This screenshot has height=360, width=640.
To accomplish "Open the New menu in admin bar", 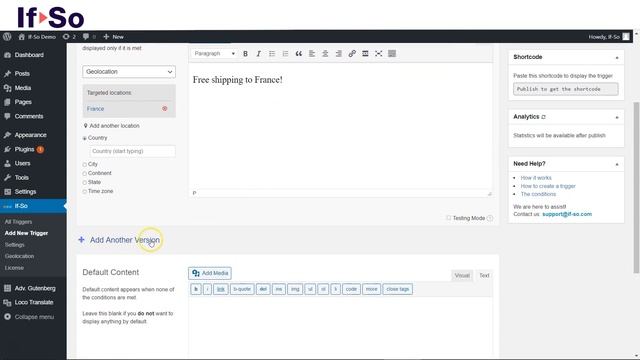I will pyautogui.click(x=113, y=37).
